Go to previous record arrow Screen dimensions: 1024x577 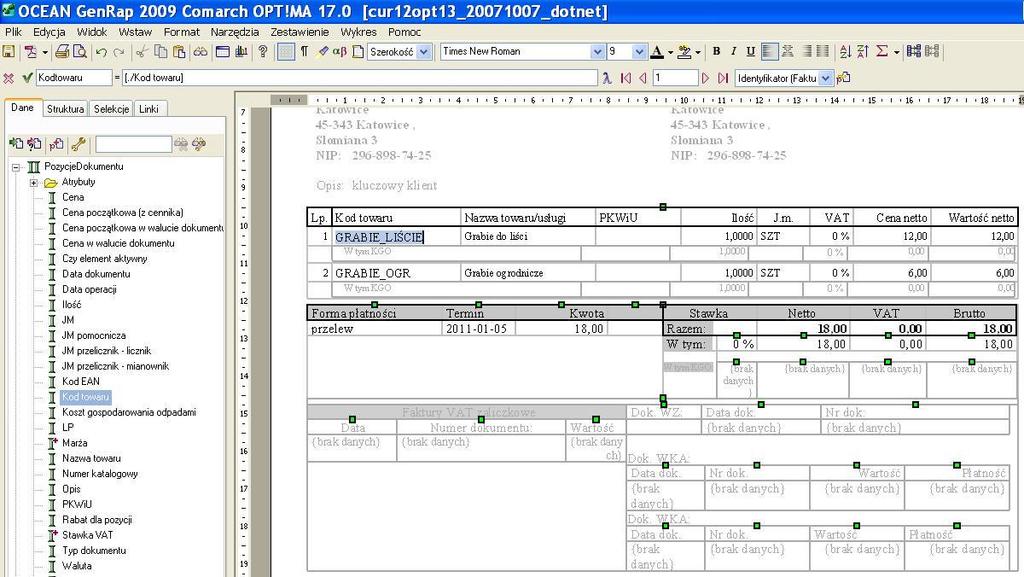tap(643, 78)
